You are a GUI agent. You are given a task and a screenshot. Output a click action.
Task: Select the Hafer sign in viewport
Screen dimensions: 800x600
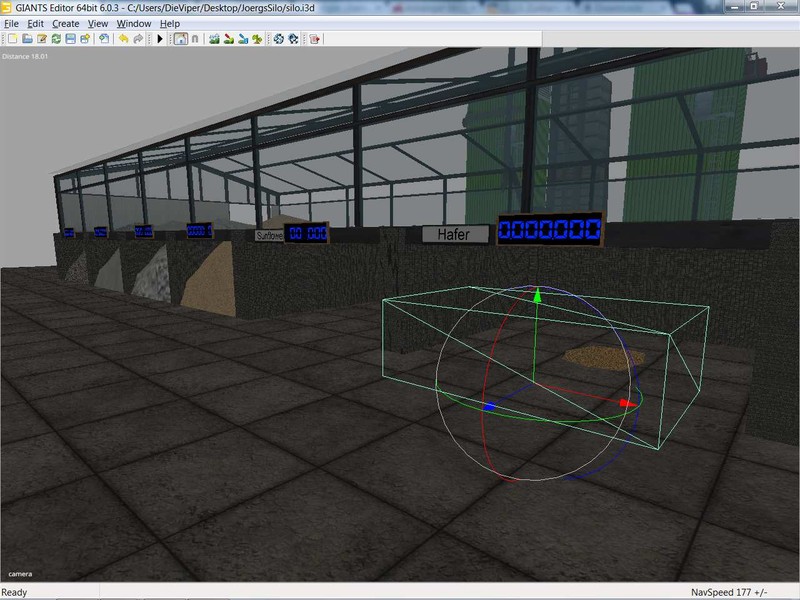click(x=455, y=234)
